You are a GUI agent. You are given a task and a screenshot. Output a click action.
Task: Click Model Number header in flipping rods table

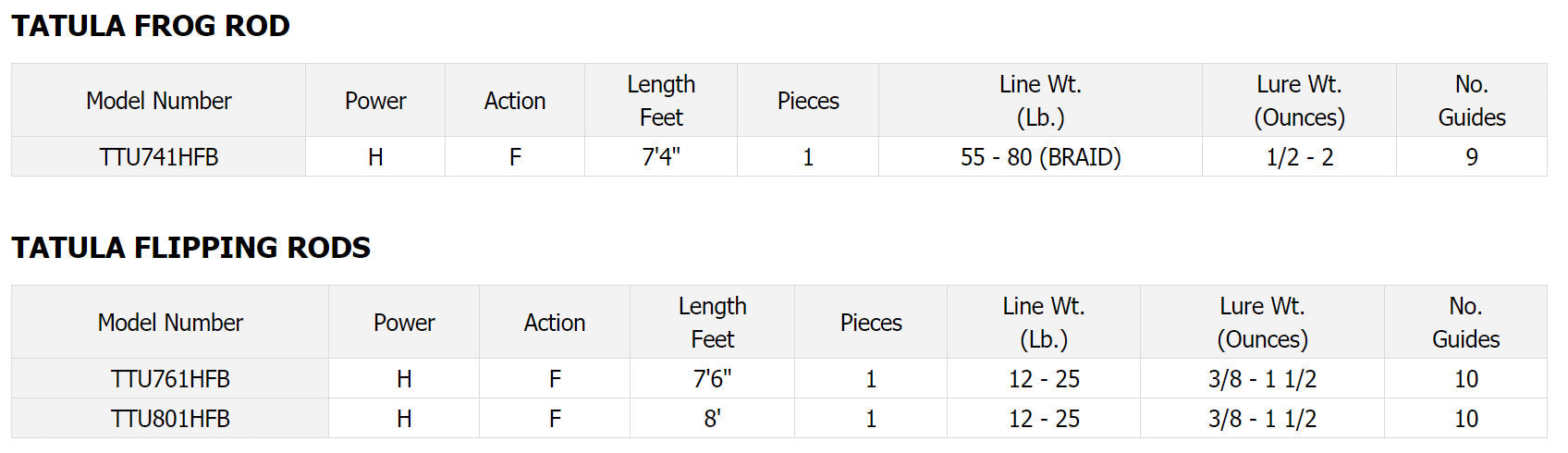170,323
